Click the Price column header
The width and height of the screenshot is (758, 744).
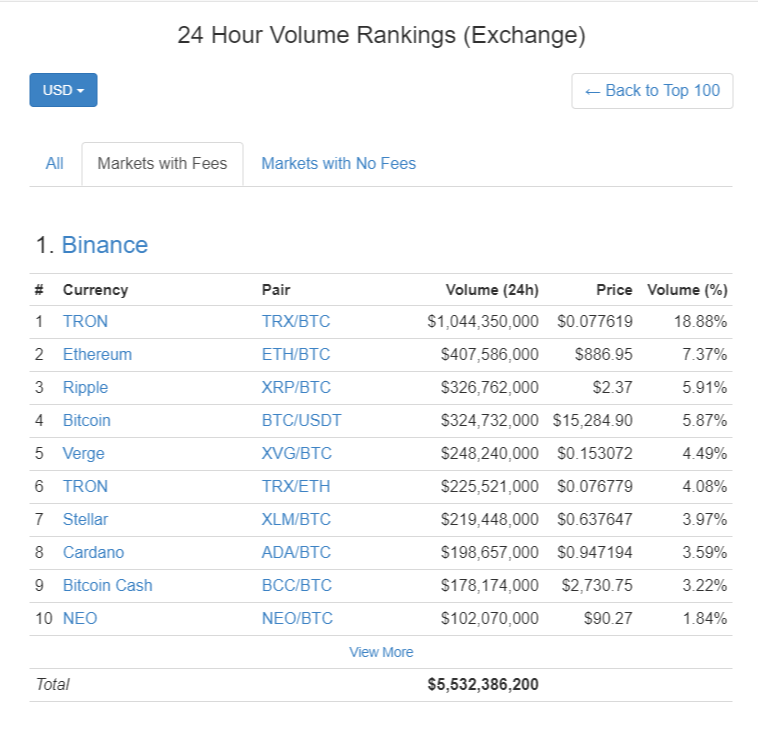(x=614, y=290)
